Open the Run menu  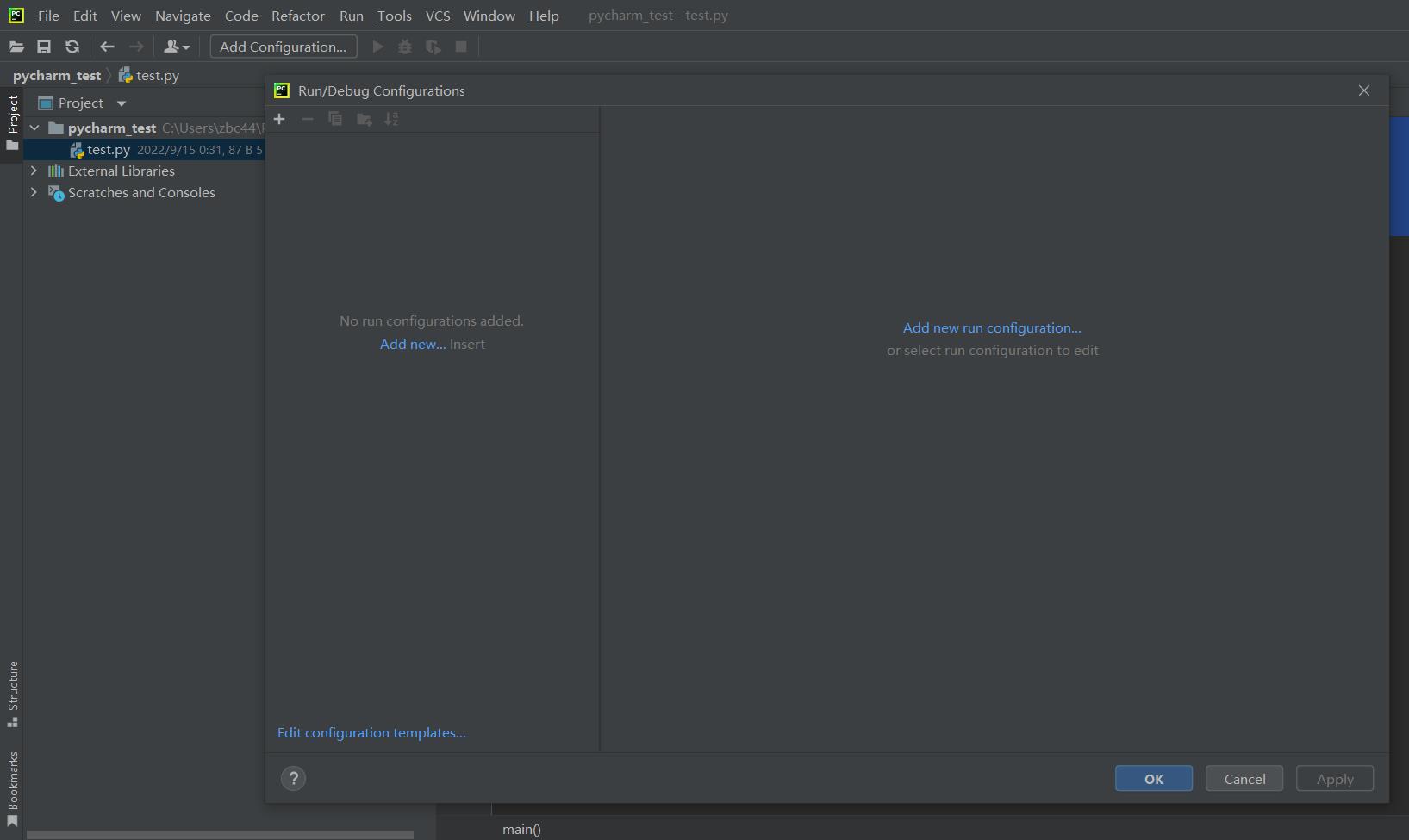[x=352, y=16]
